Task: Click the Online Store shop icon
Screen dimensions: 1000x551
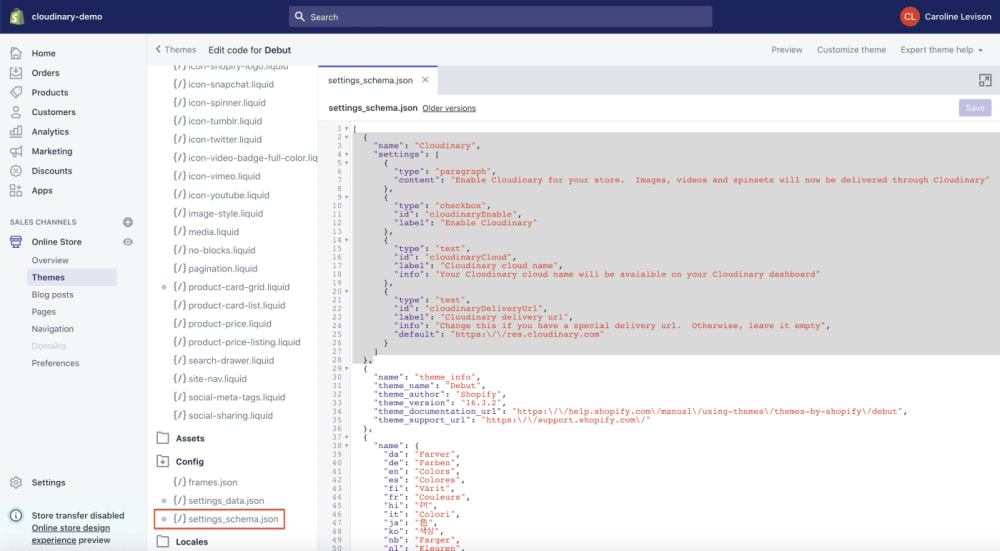Action: (16, 242)
